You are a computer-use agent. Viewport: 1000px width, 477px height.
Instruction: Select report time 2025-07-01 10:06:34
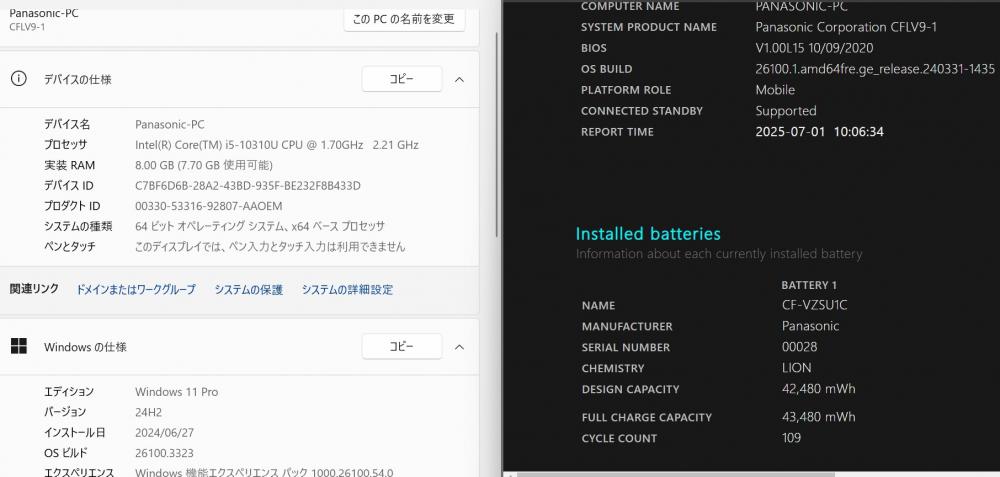820,132
